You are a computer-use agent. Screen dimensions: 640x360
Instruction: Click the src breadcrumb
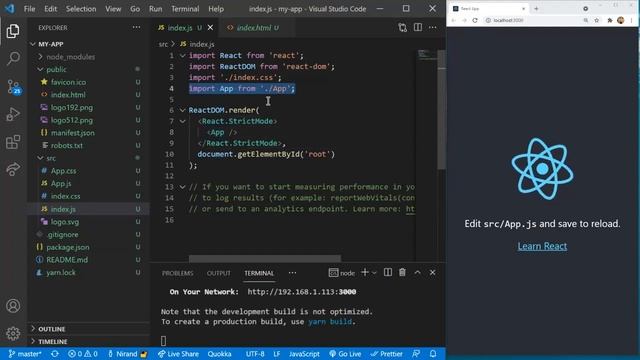point(163,44)
